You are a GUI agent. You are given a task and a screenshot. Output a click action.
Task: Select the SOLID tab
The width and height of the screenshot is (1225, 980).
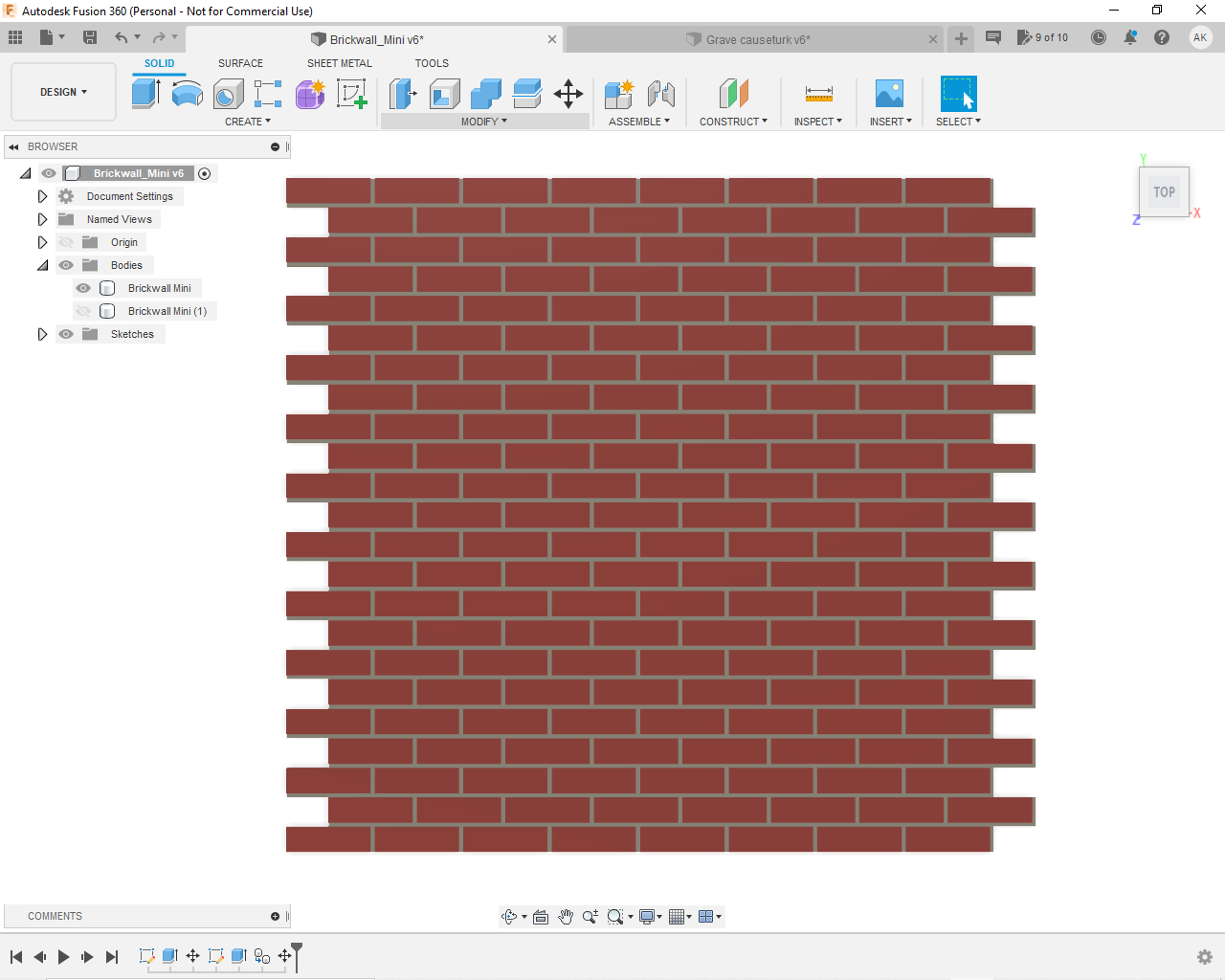[x=160, y=63]
